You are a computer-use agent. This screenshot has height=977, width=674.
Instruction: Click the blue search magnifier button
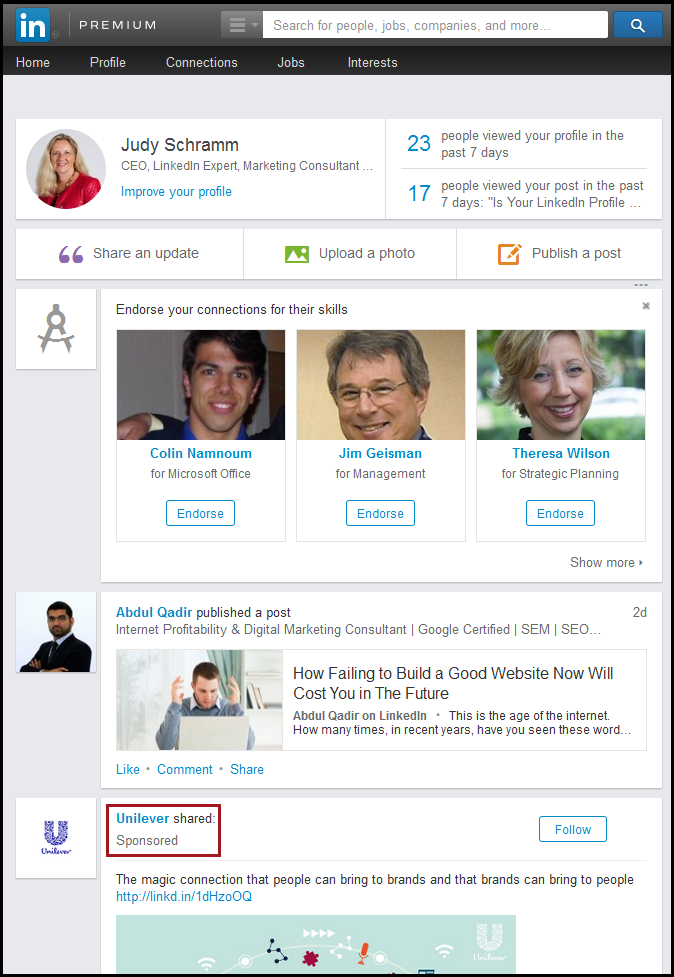point(637,25)
